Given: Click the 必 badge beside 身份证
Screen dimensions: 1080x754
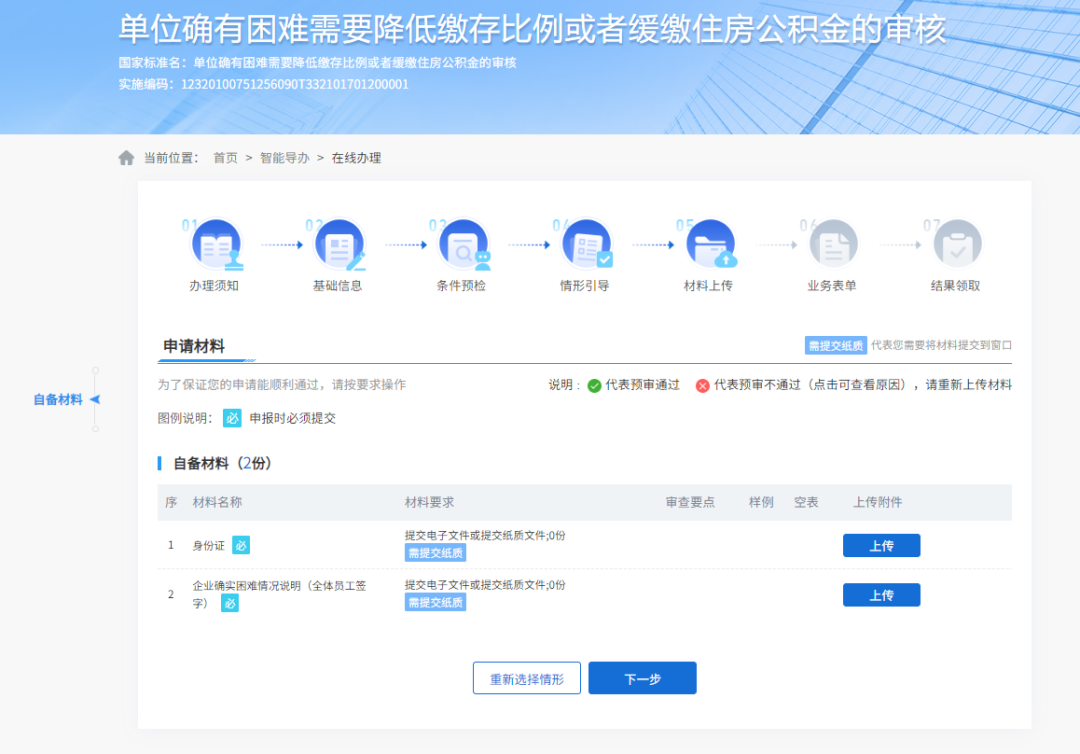Looking at the screenshot, I should pyautogui.click(x=241, y=545).
